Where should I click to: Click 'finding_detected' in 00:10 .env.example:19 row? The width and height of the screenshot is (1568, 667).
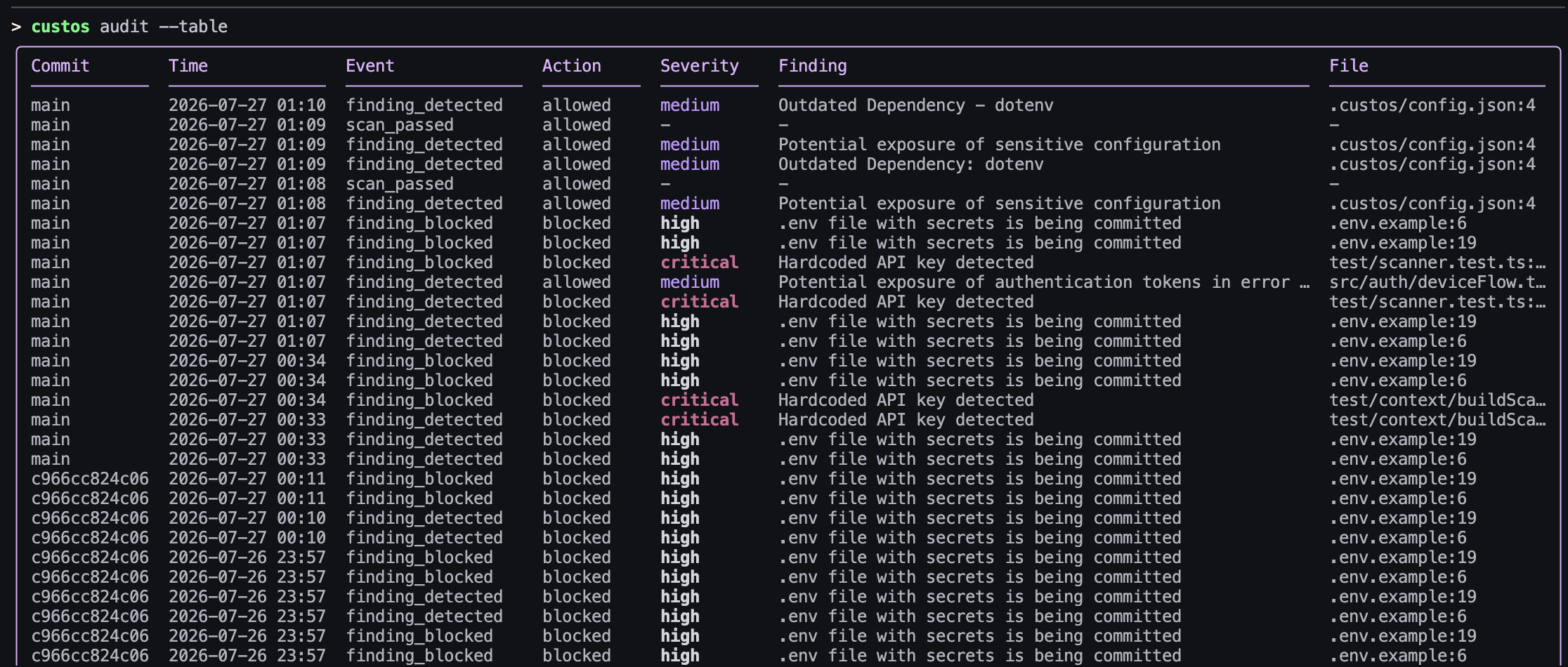point(424,518)
